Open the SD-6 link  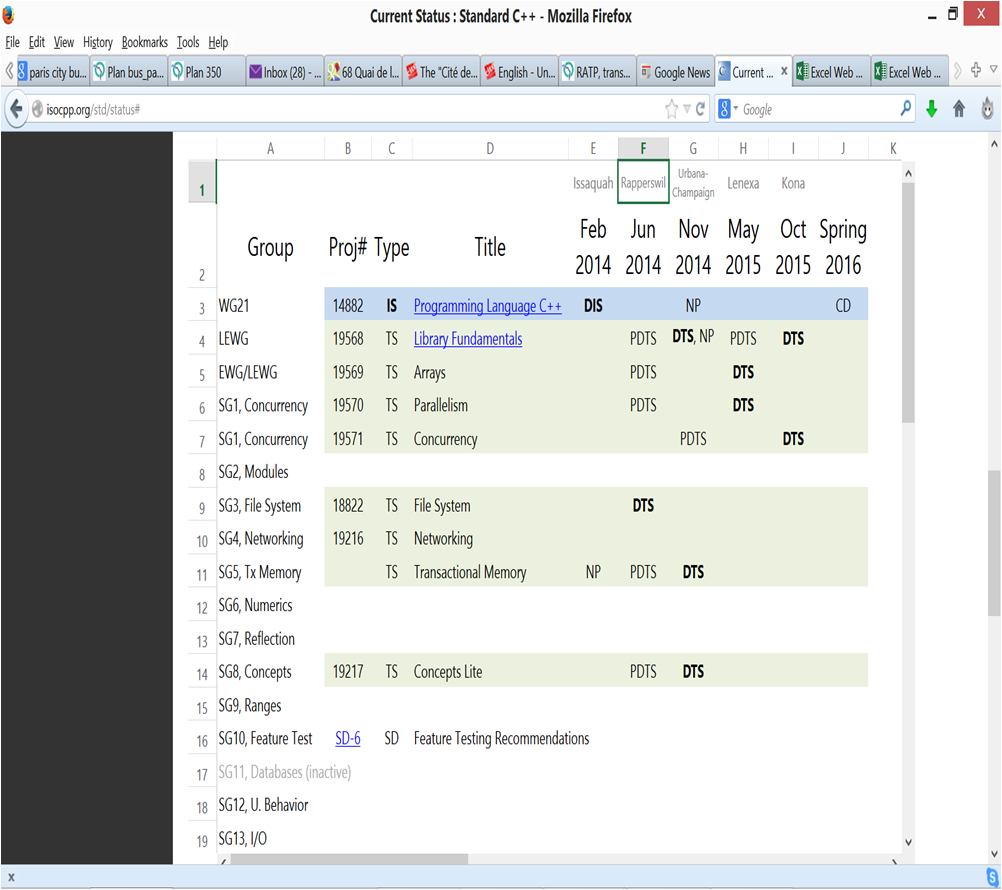pos(348,739)
